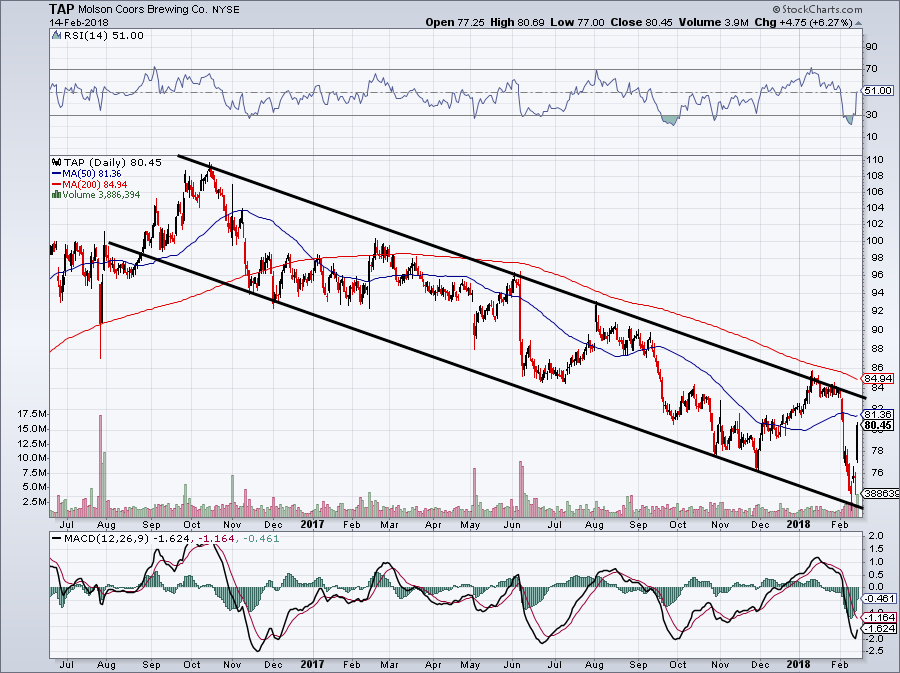Click the Close 80.45 header value
The image size is (900, 673).
coord(641,22)
